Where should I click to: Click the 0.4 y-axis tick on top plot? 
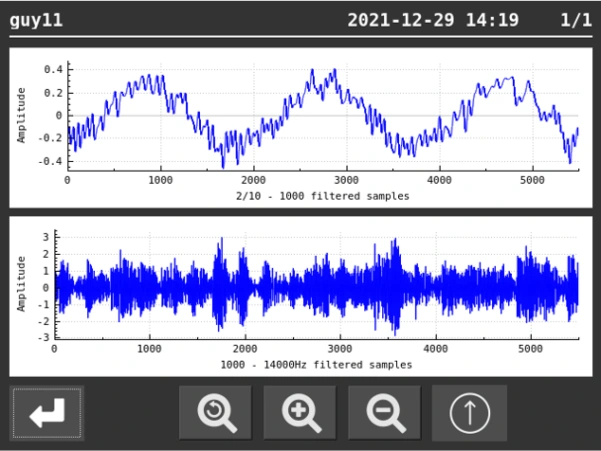pos(52,69)
